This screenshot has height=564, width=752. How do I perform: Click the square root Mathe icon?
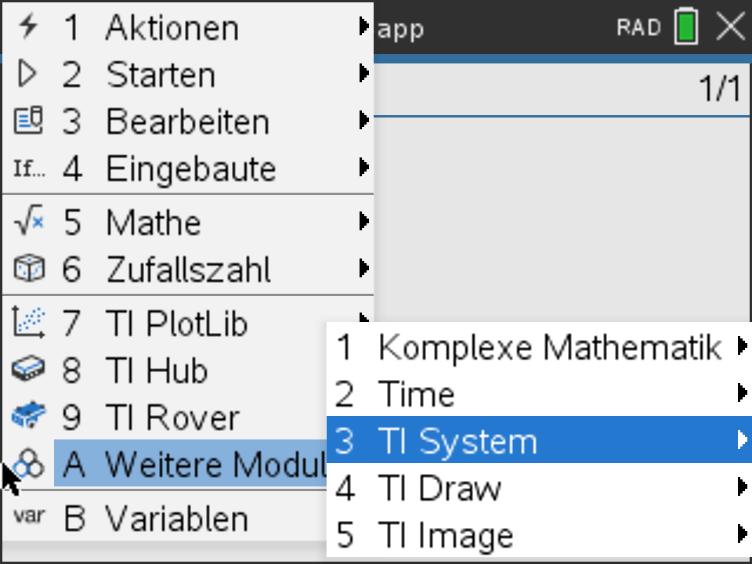28,222
